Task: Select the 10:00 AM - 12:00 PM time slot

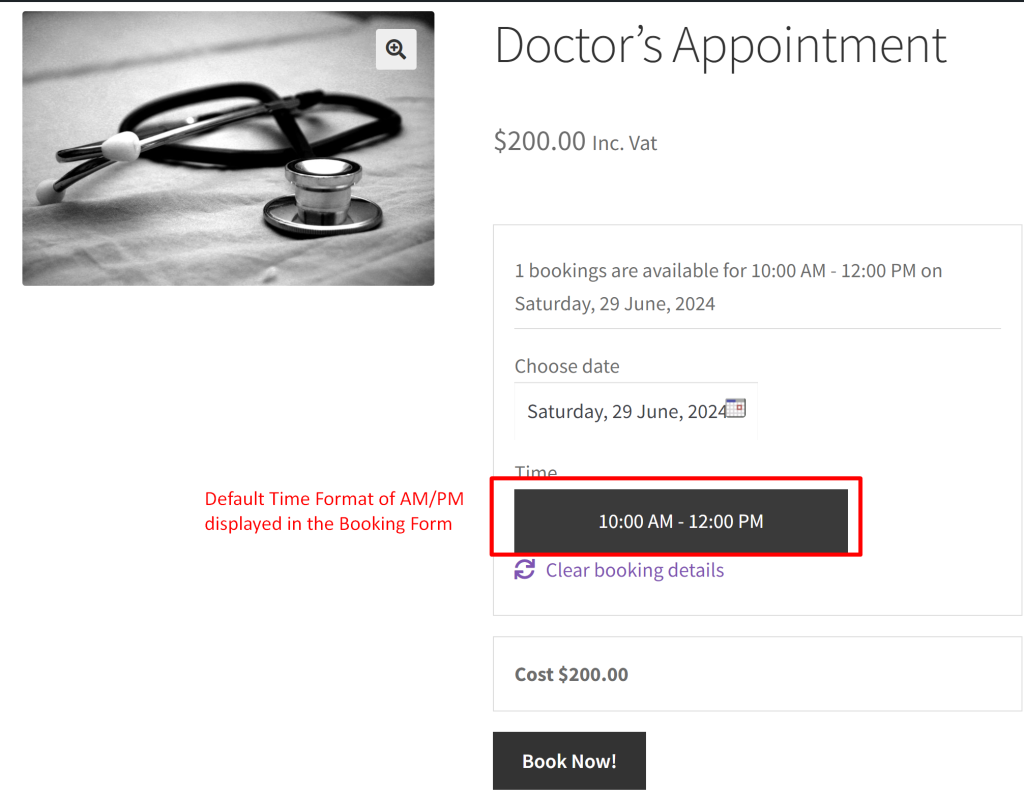Action: (680, 521)
